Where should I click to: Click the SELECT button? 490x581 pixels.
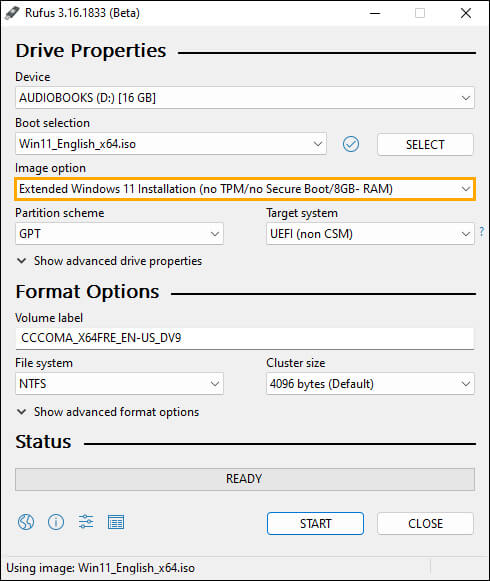point(425,145)
